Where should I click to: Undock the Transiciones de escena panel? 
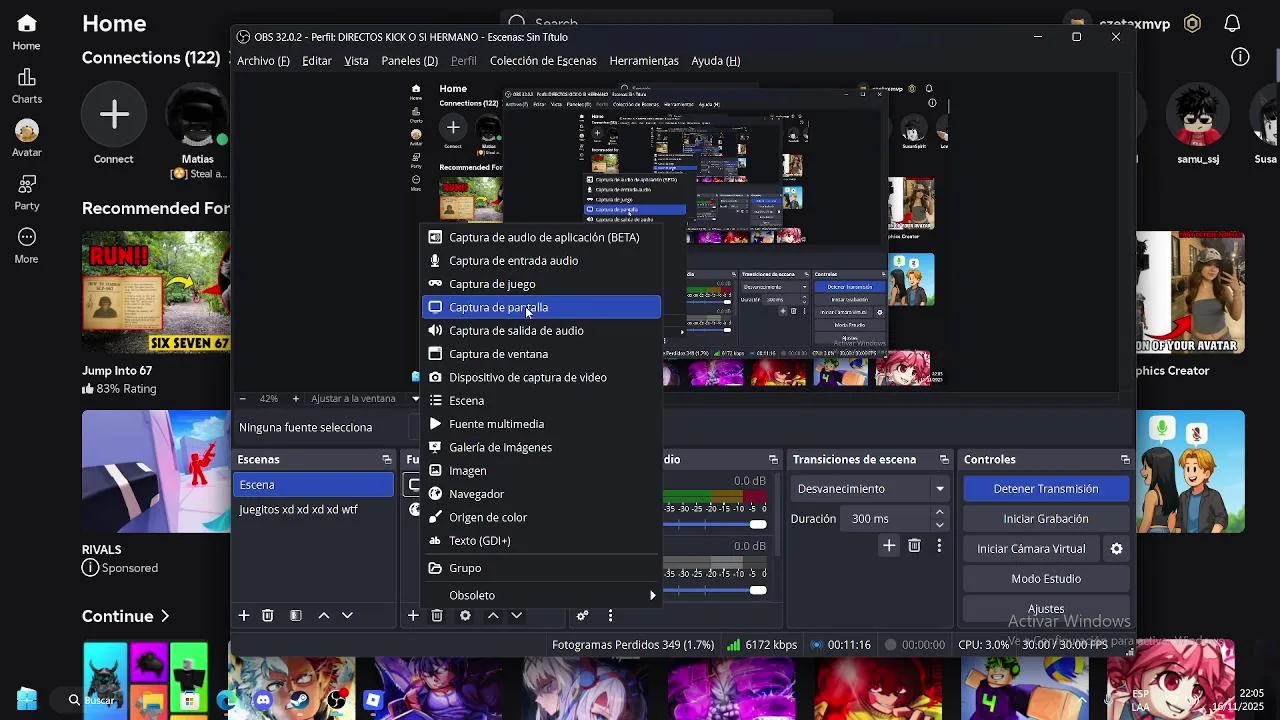point(944,460)
